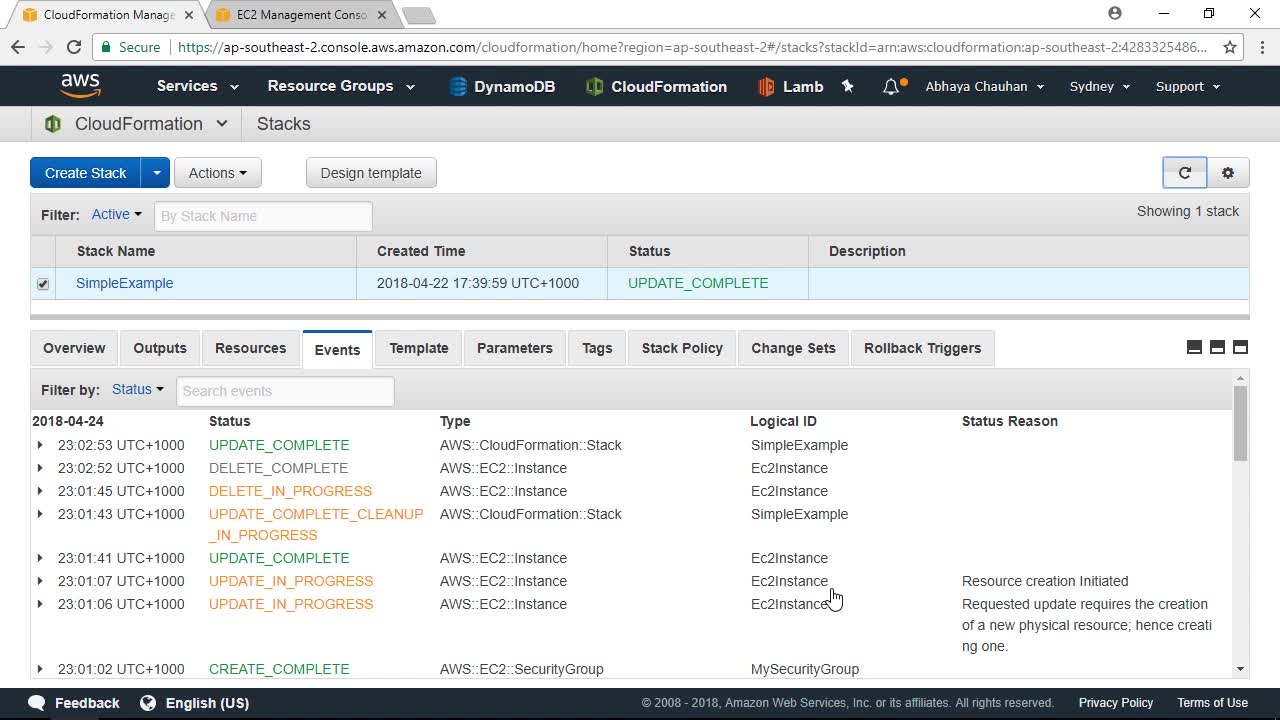Click the browser back arrow
Viewport: 1280px width, 720px height.
click(x=18, y=47)
